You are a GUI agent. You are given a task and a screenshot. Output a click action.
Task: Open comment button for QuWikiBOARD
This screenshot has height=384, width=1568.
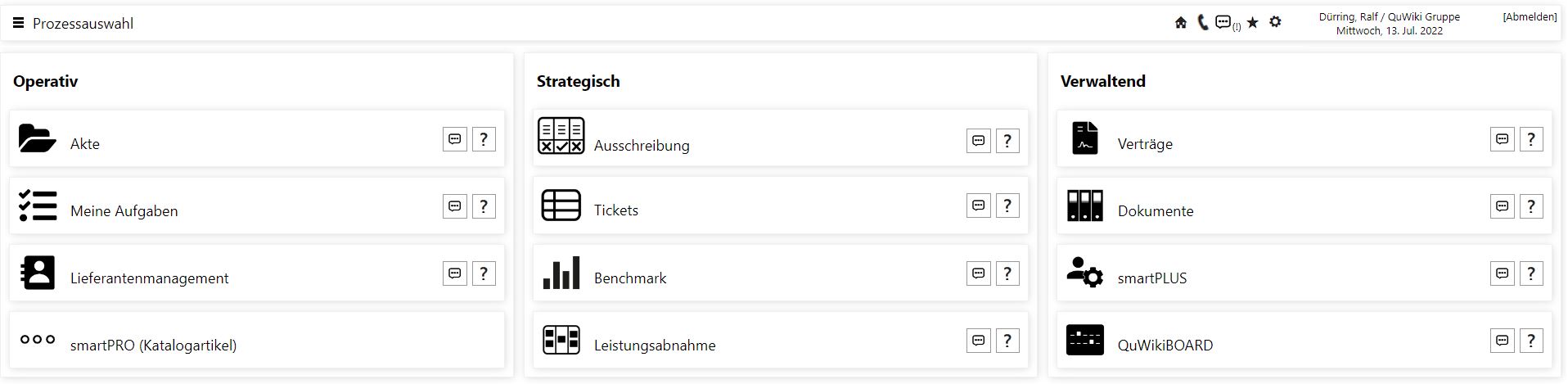pyautogui.click(x=1503, y=341)
